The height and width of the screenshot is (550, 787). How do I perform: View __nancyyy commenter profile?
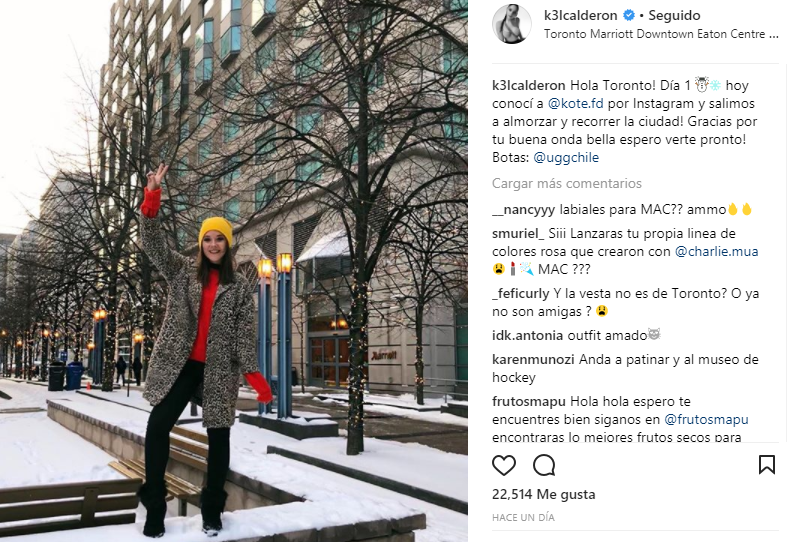tap(523, 210)
